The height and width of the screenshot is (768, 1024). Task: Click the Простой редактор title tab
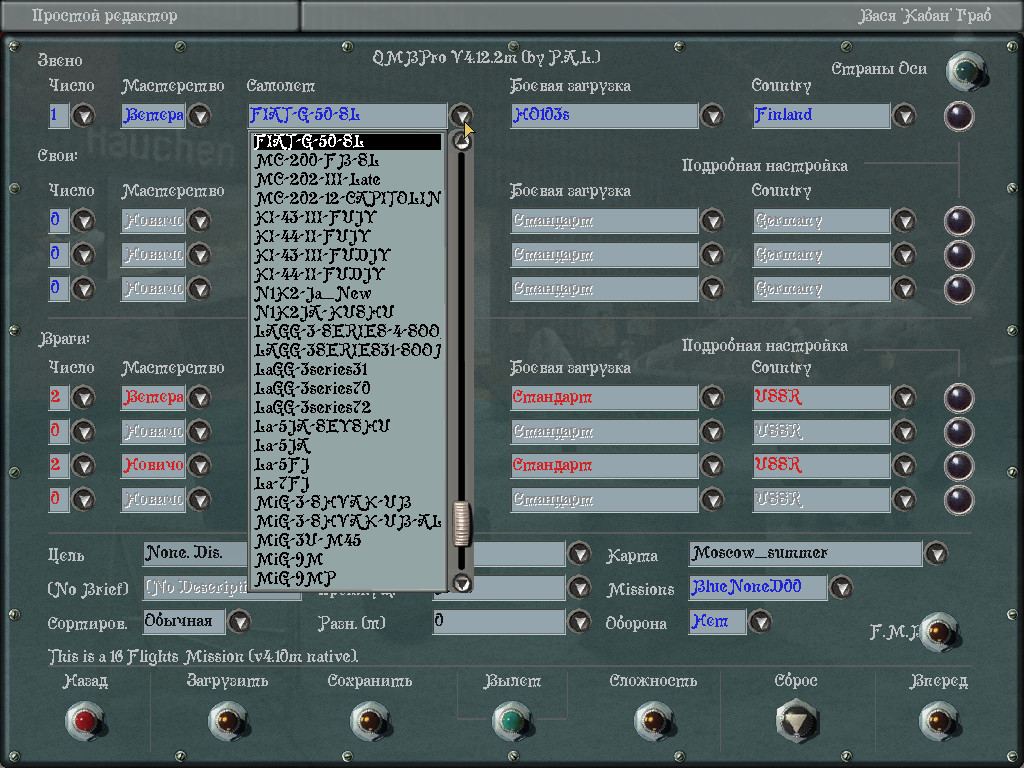click(x=150, y=16)
